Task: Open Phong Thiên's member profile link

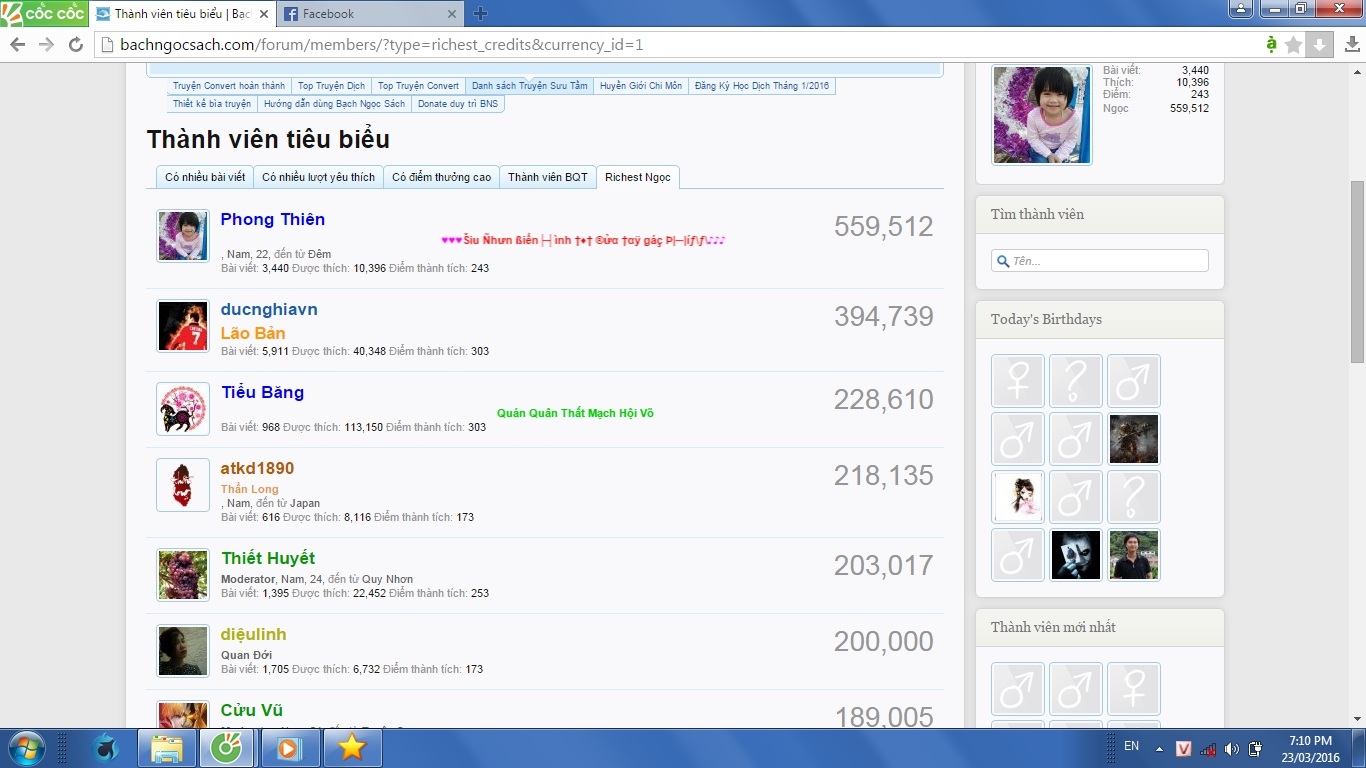Action: tap(272, 219)
